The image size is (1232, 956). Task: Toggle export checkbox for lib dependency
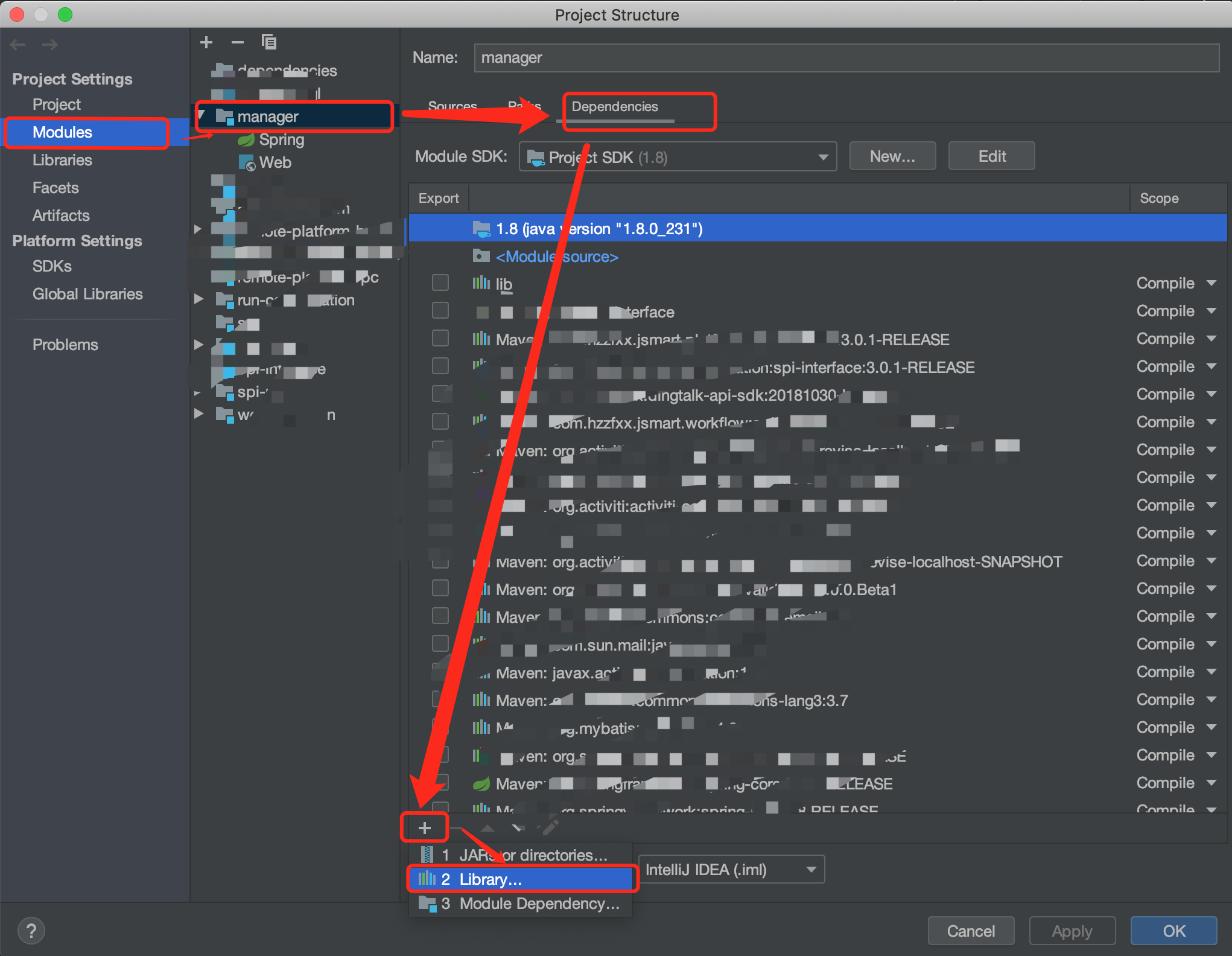tap(440, 282)
